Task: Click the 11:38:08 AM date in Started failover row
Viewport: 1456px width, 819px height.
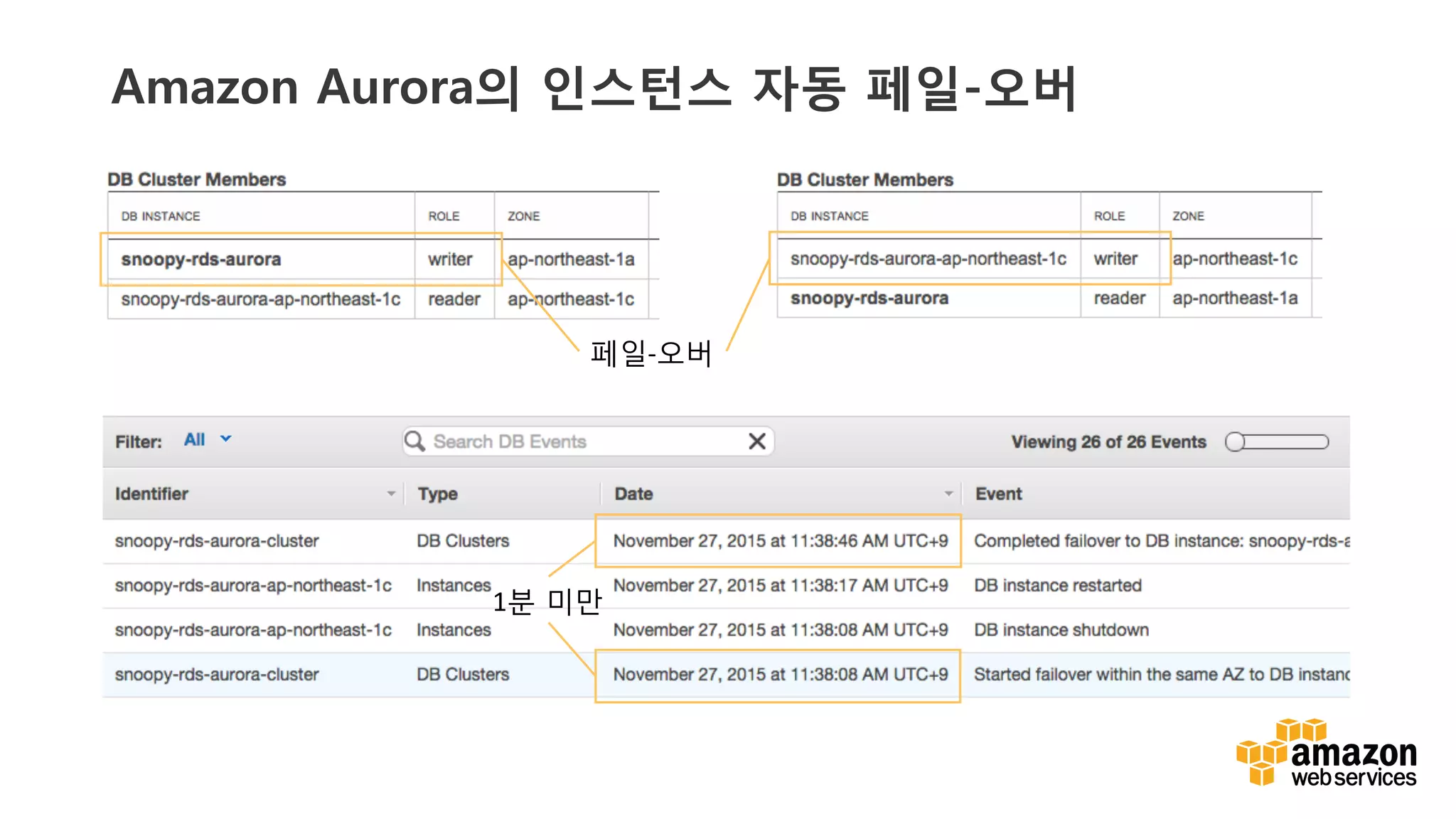Action: click(781, 675)
